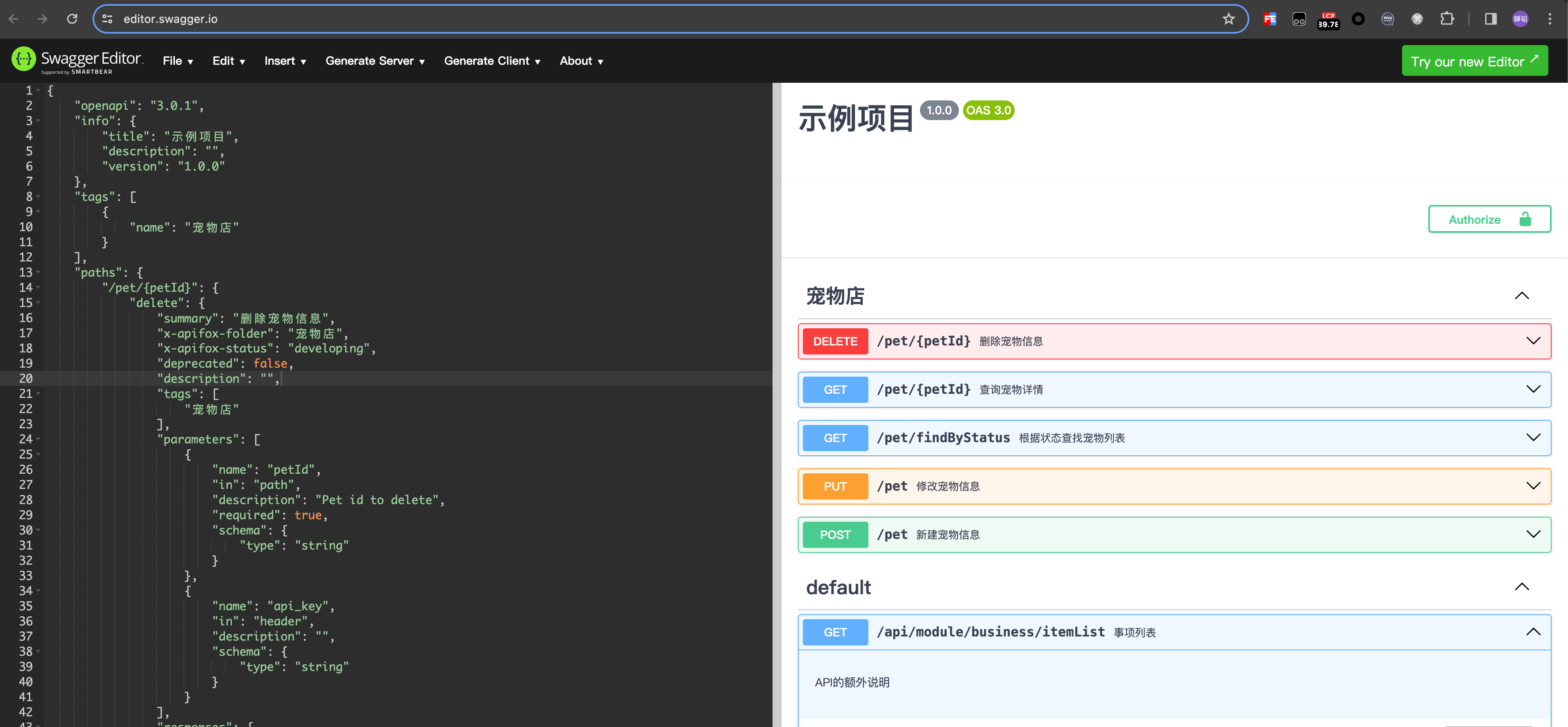
Task: Open site information icon in address bar
Action: [108, 19]
